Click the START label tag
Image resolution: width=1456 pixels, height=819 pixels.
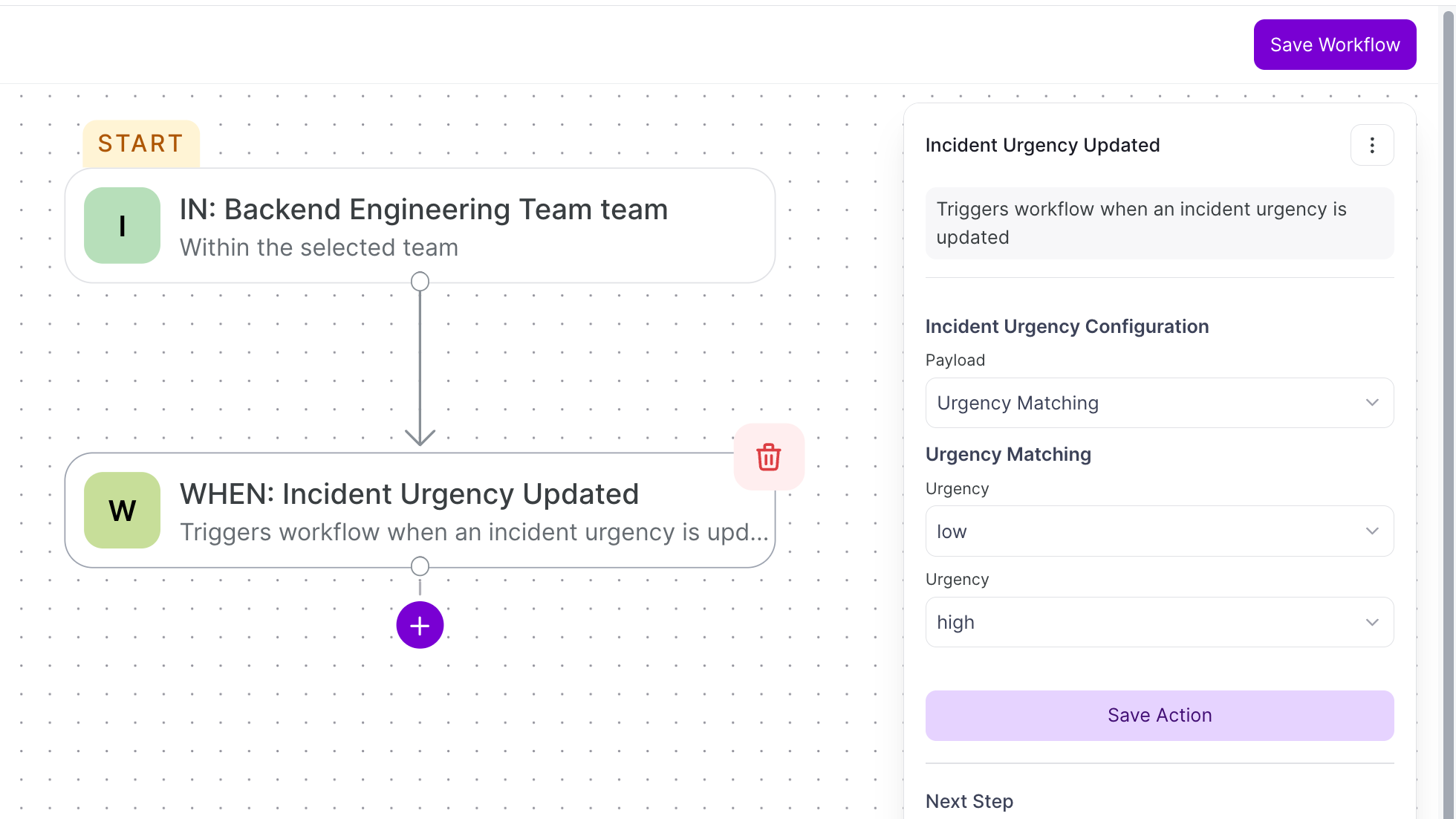point(141,143)
